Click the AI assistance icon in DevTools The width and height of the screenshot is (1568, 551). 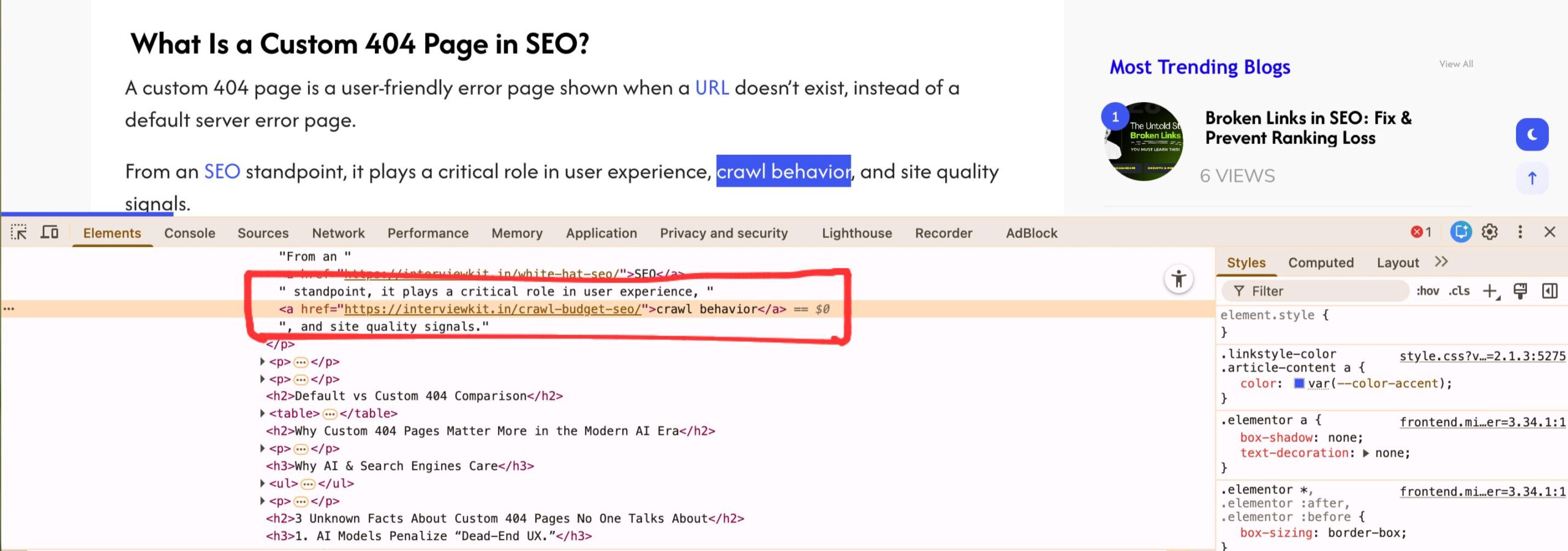[x=1460, y=232]
